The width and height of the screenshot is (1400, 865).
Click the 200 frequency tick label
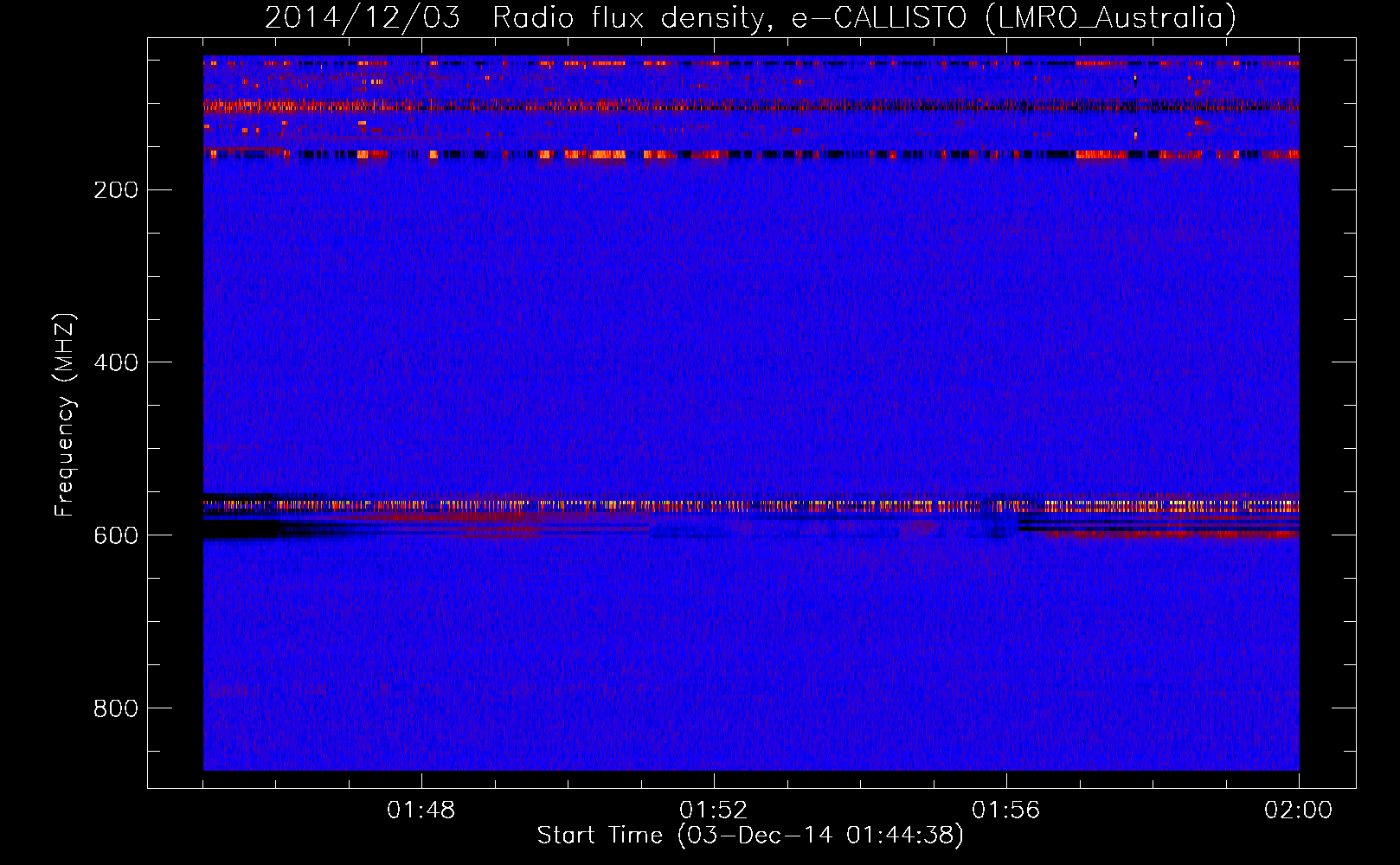pos(116,189)
